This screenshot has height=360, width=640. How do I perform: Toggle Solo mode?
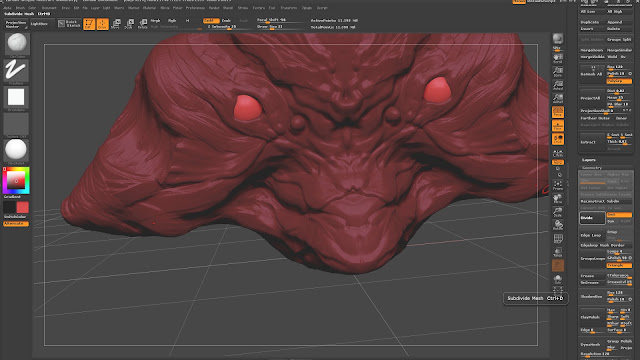click(x=558, y=279)
